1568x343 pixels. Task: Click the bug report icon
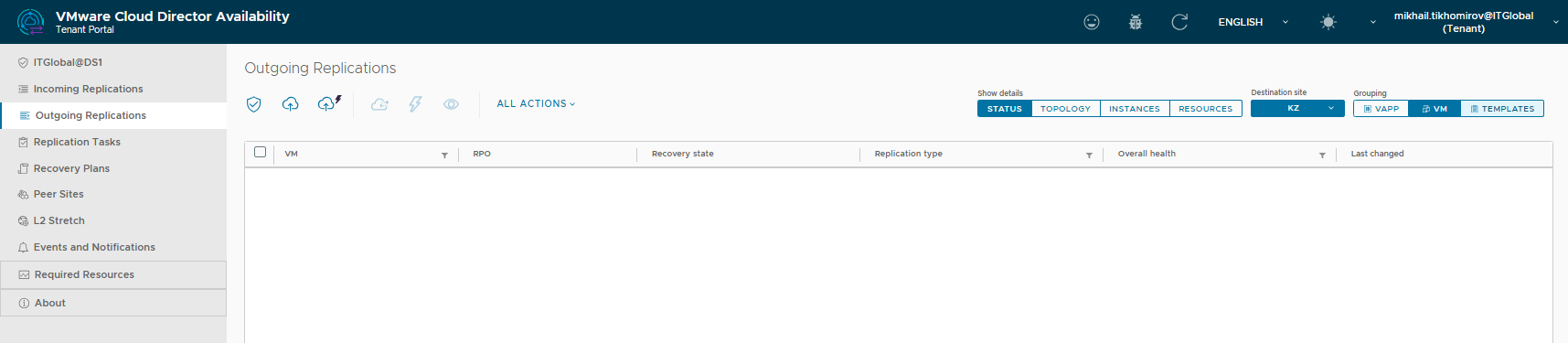pyautogui.click(x=1136, y=22)
